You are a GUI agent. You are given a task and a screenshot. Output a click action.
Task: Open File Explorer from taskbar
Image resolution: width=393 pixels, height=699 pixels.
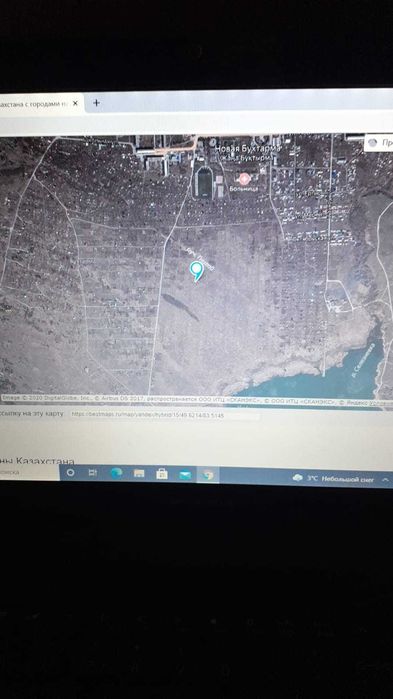click(139, 474)
